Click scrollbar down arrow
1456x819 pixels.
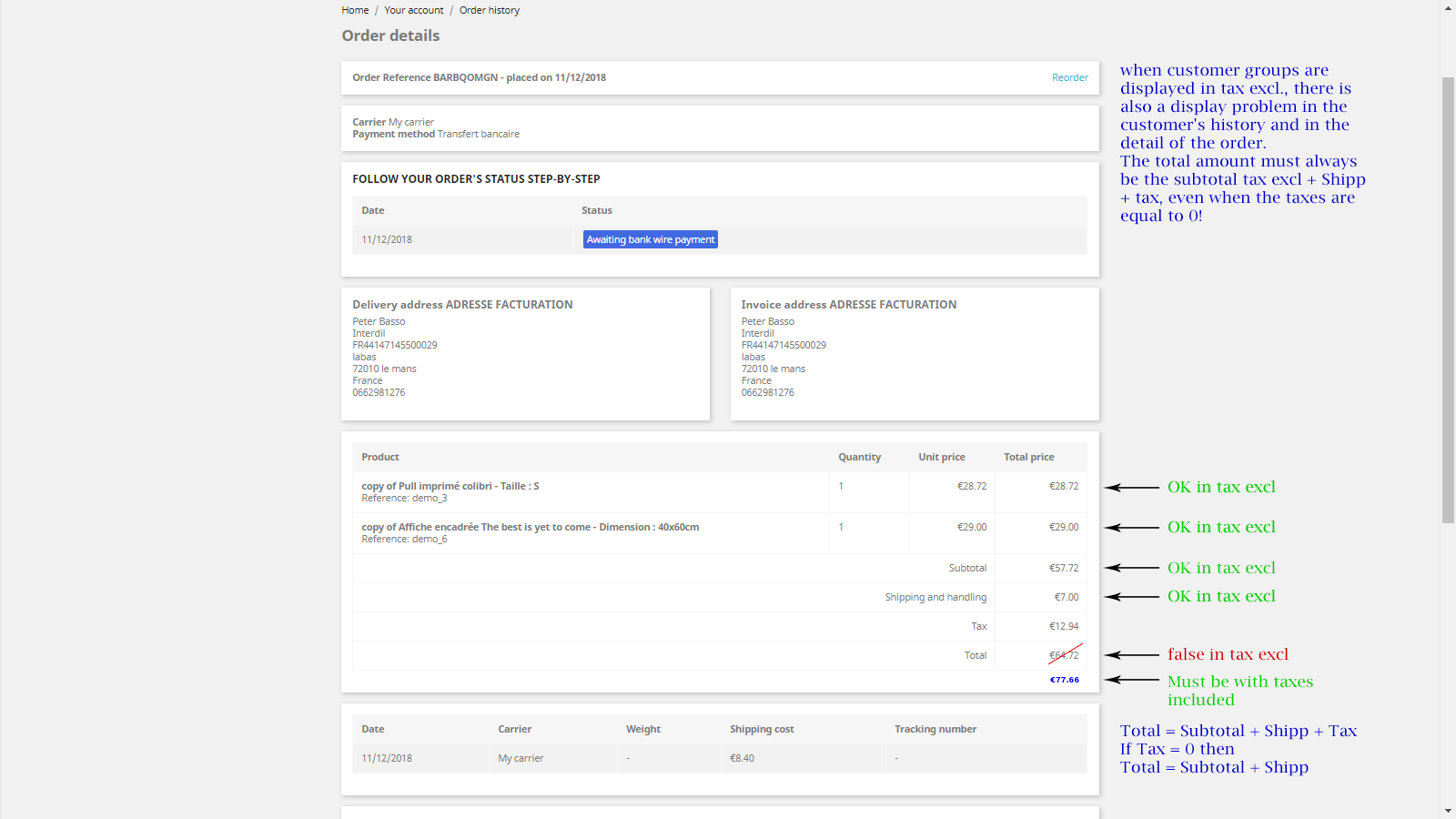pos(1448,811)
